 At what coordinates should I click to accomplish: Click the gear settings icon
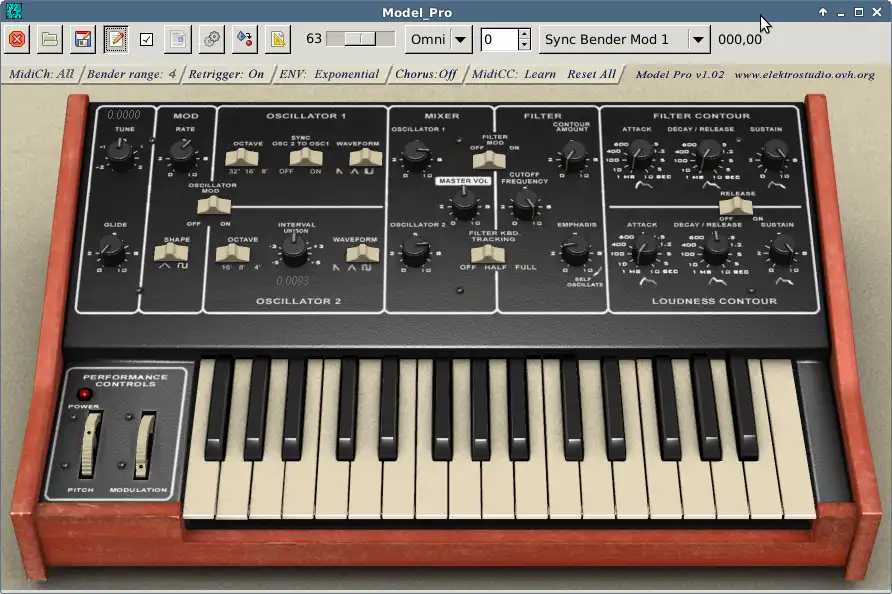(x=212, y=39)
